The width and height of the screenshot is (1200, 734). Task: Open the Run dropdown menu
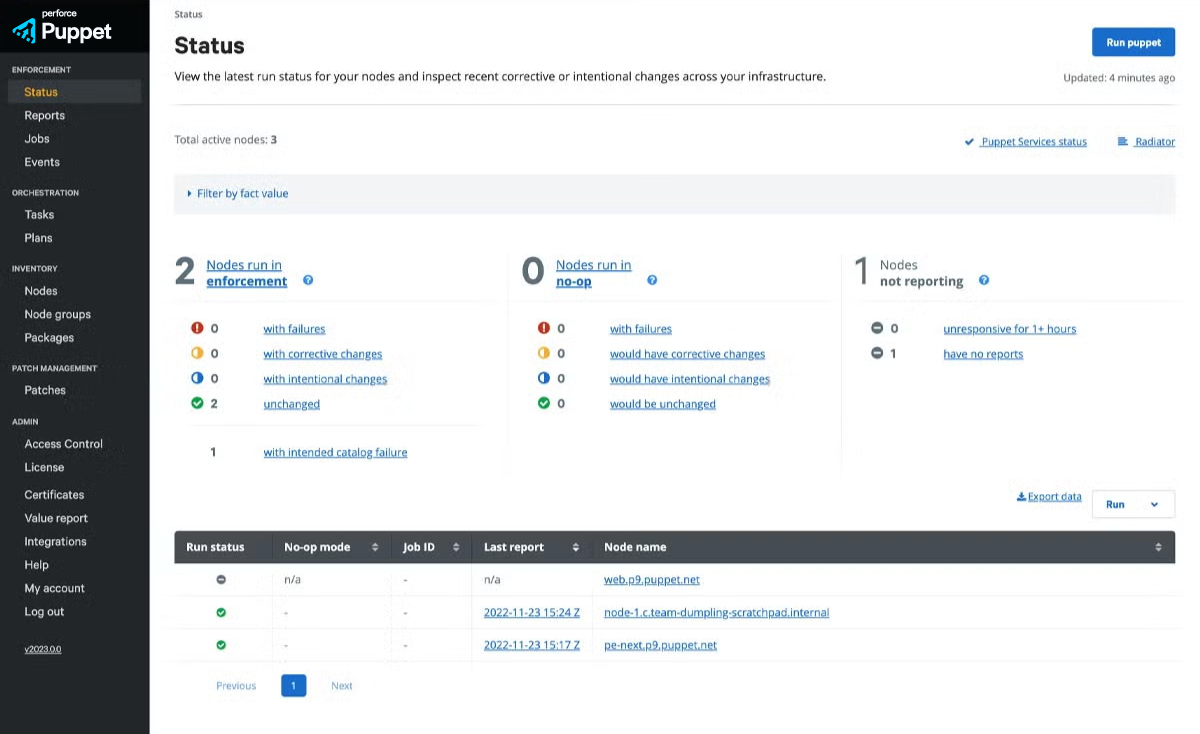point(1133,505)
